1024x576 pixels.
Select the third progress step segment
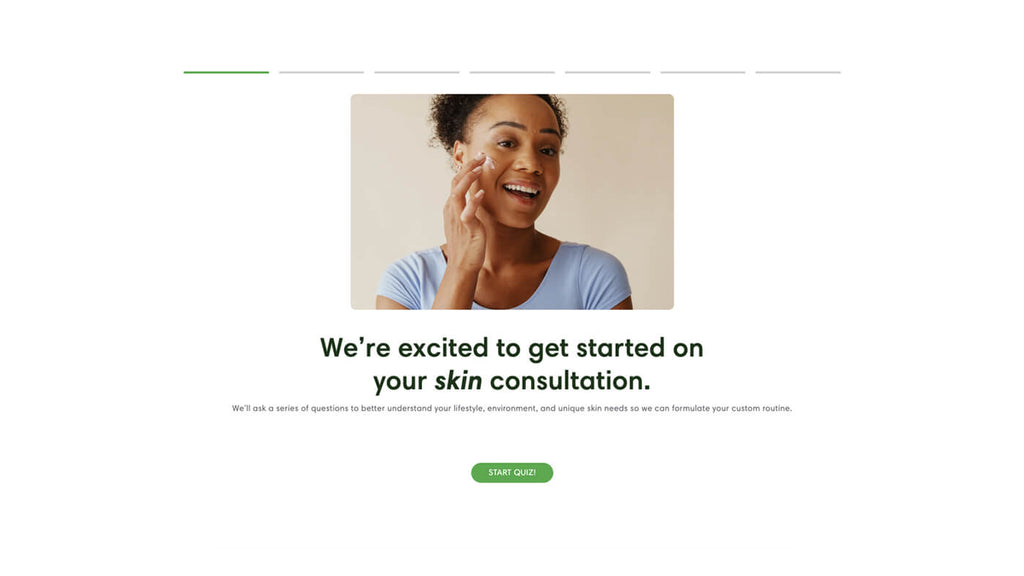pyautogui.click(x=417, y=72)
